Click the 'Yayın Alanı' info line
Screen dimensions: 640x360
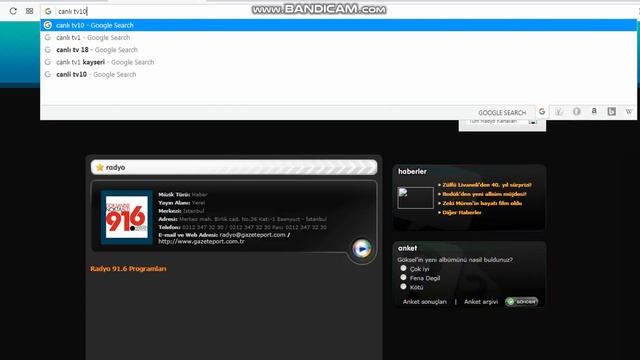[x=182, y=203]
